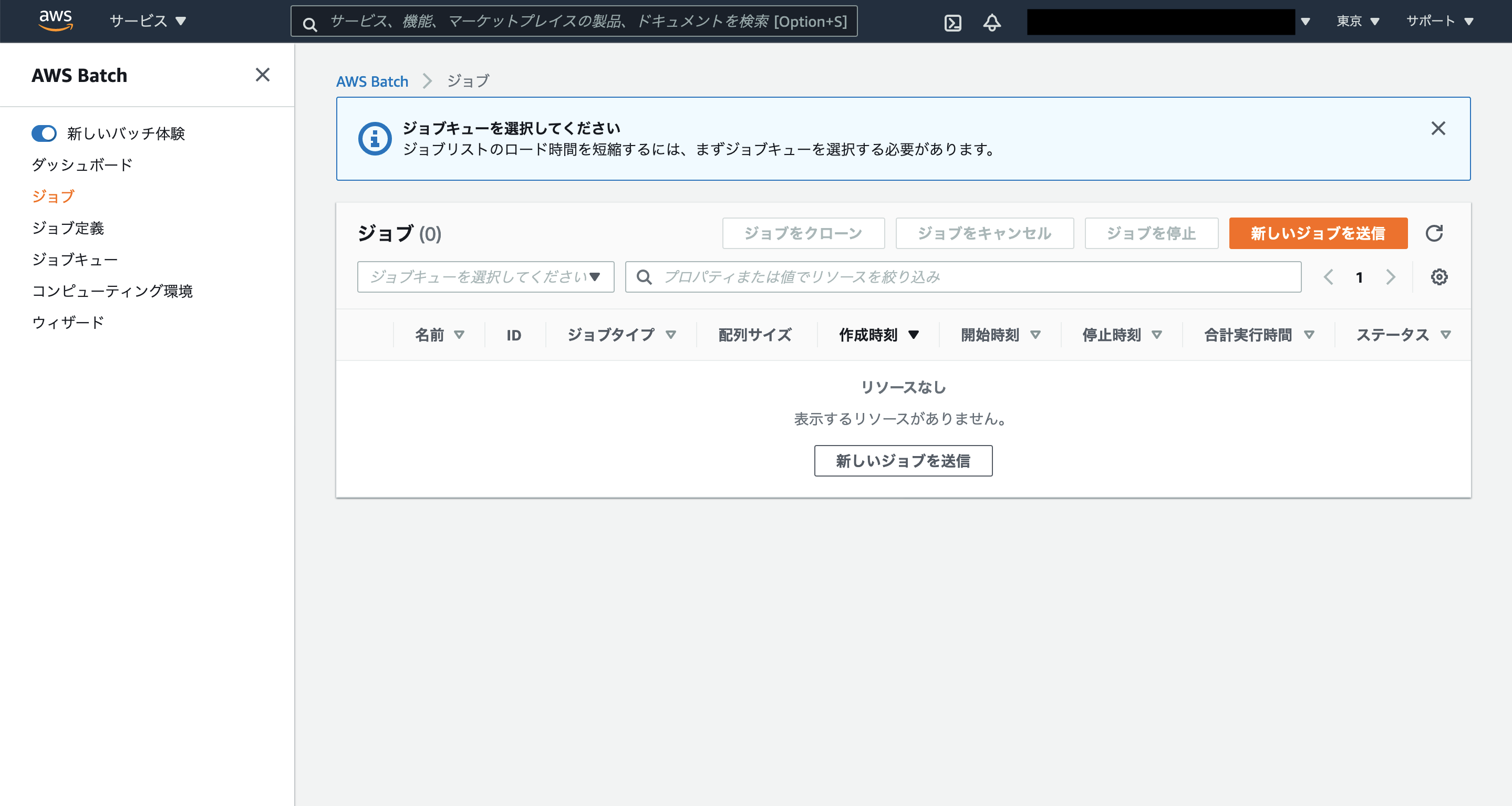
Task: Click the AWS Batch breadcrumb link
Action: point(371,81)
